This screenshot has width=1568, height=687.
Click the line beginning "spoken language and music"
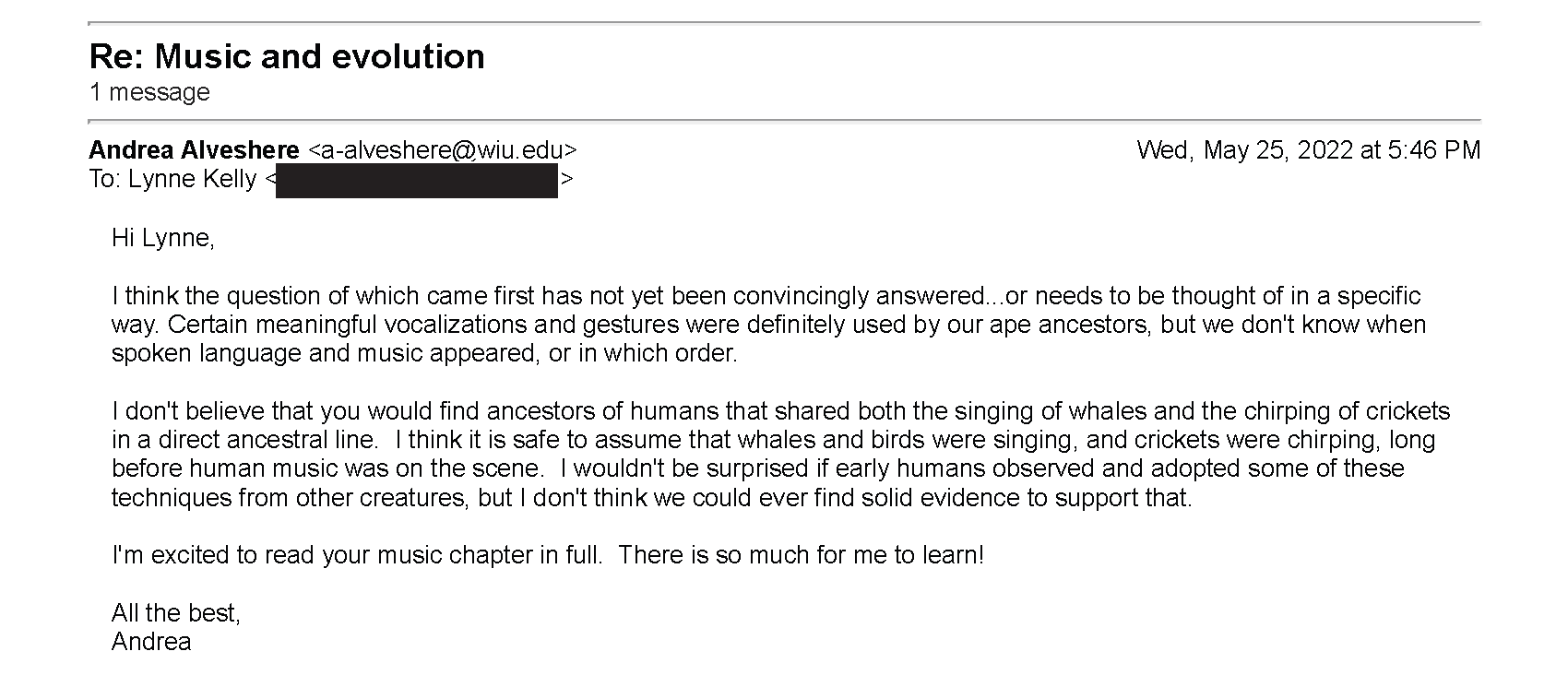pyautogui.click(x=425, y=353)
